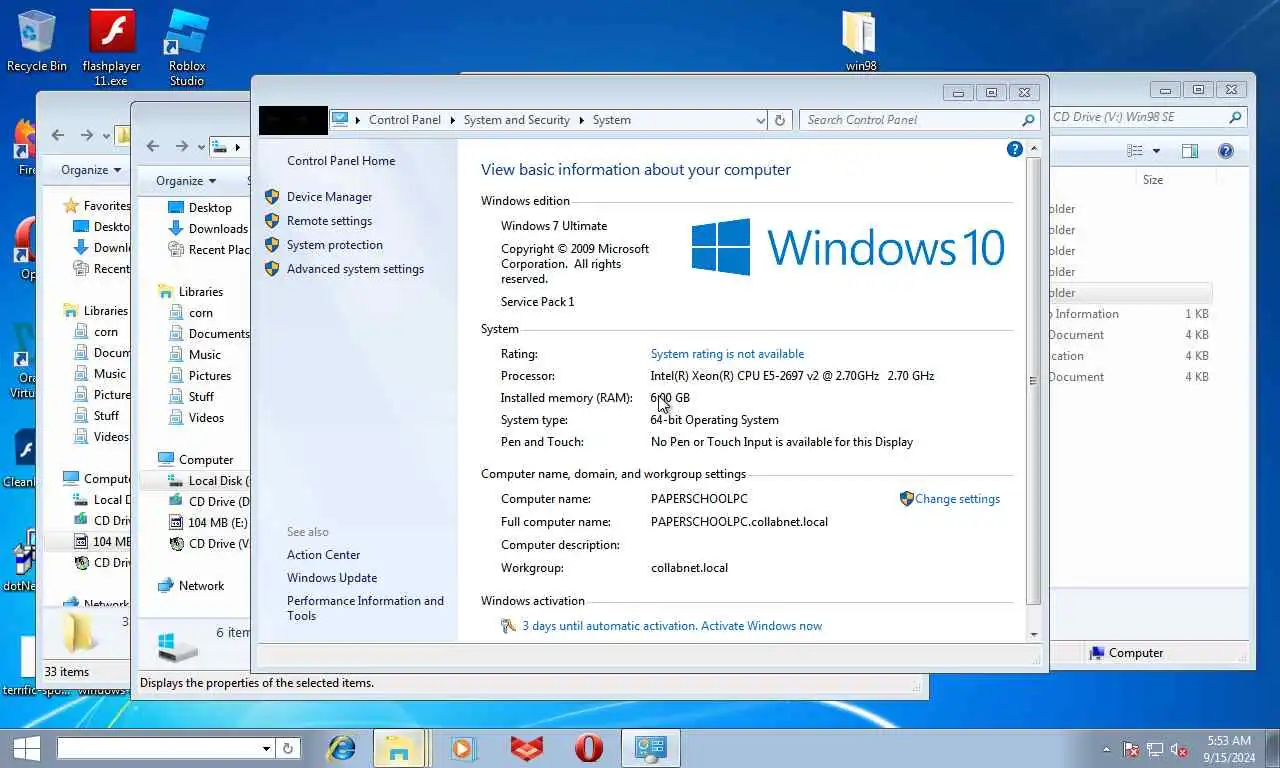Click the muted volume tray icon
Viewport: 1280px width, 768px height.
click(x=1179, y=749)
